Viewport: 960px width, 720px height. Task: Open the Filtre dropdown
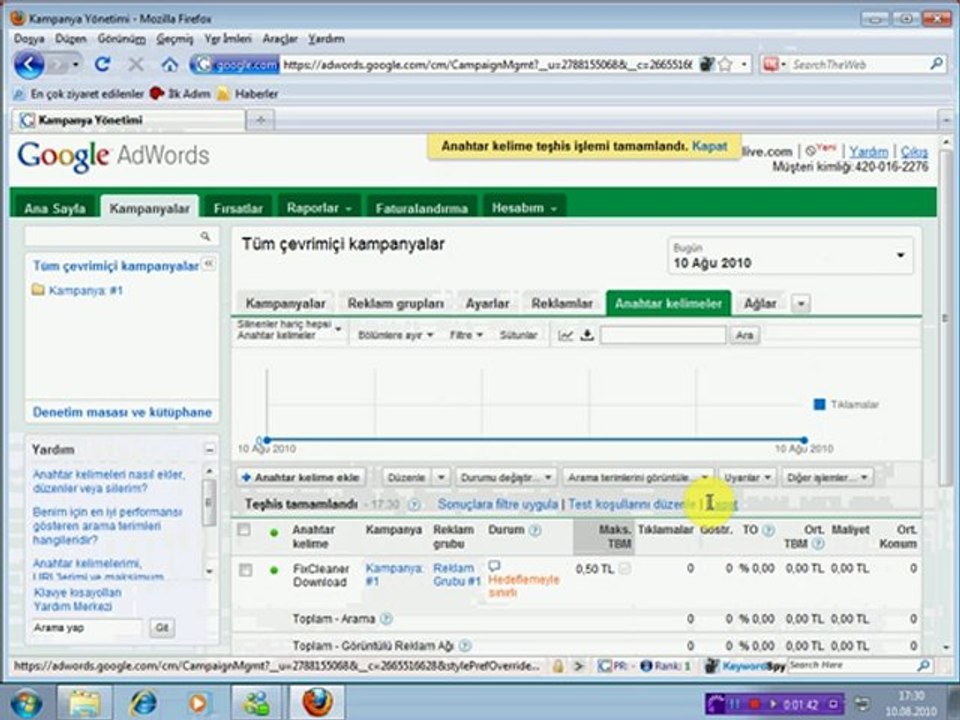pos(466,335)
